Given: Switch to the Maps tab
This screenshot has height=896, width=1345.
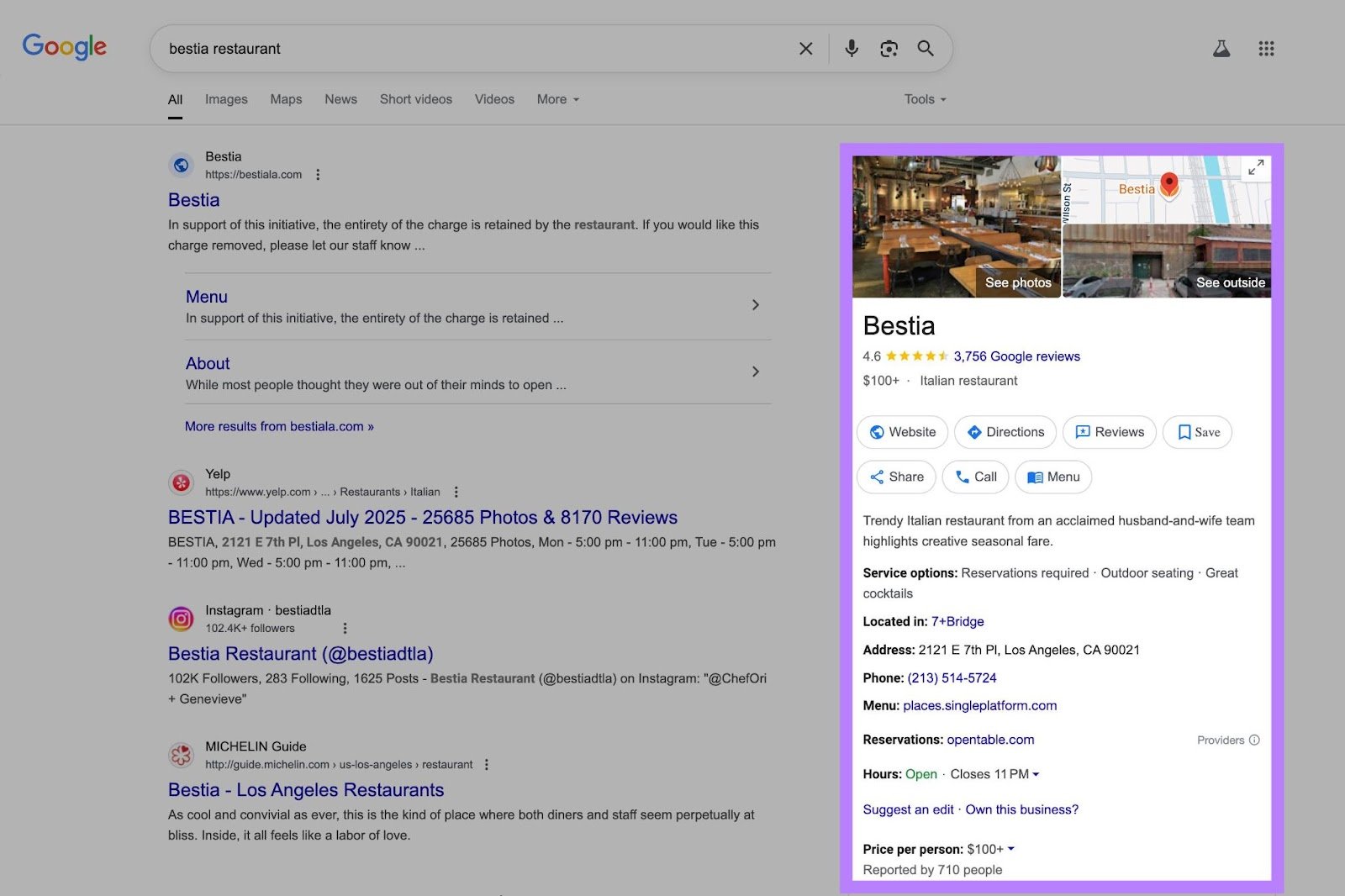Looking at the screenshot, I should click(x=285, y=99).
